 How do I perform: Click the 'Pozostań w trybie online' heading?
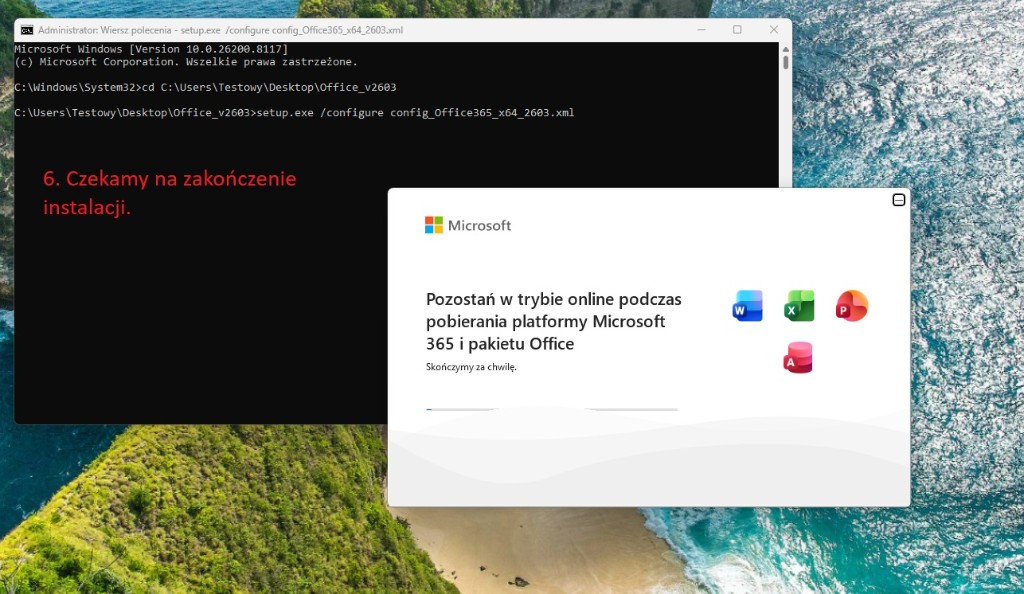tap(553, 321)
